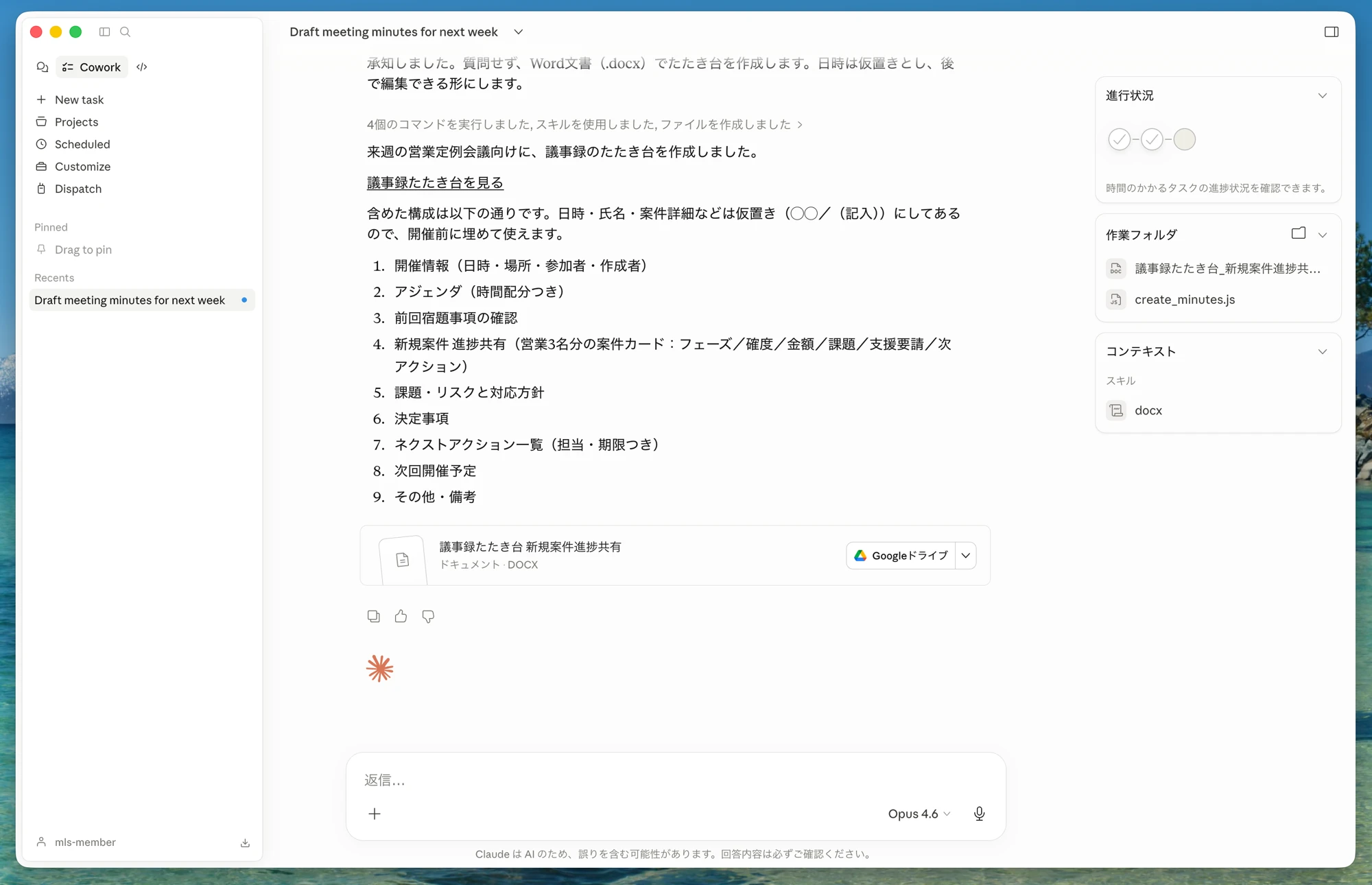
Task: Click the plus attachment button
Action: point(375,814)
